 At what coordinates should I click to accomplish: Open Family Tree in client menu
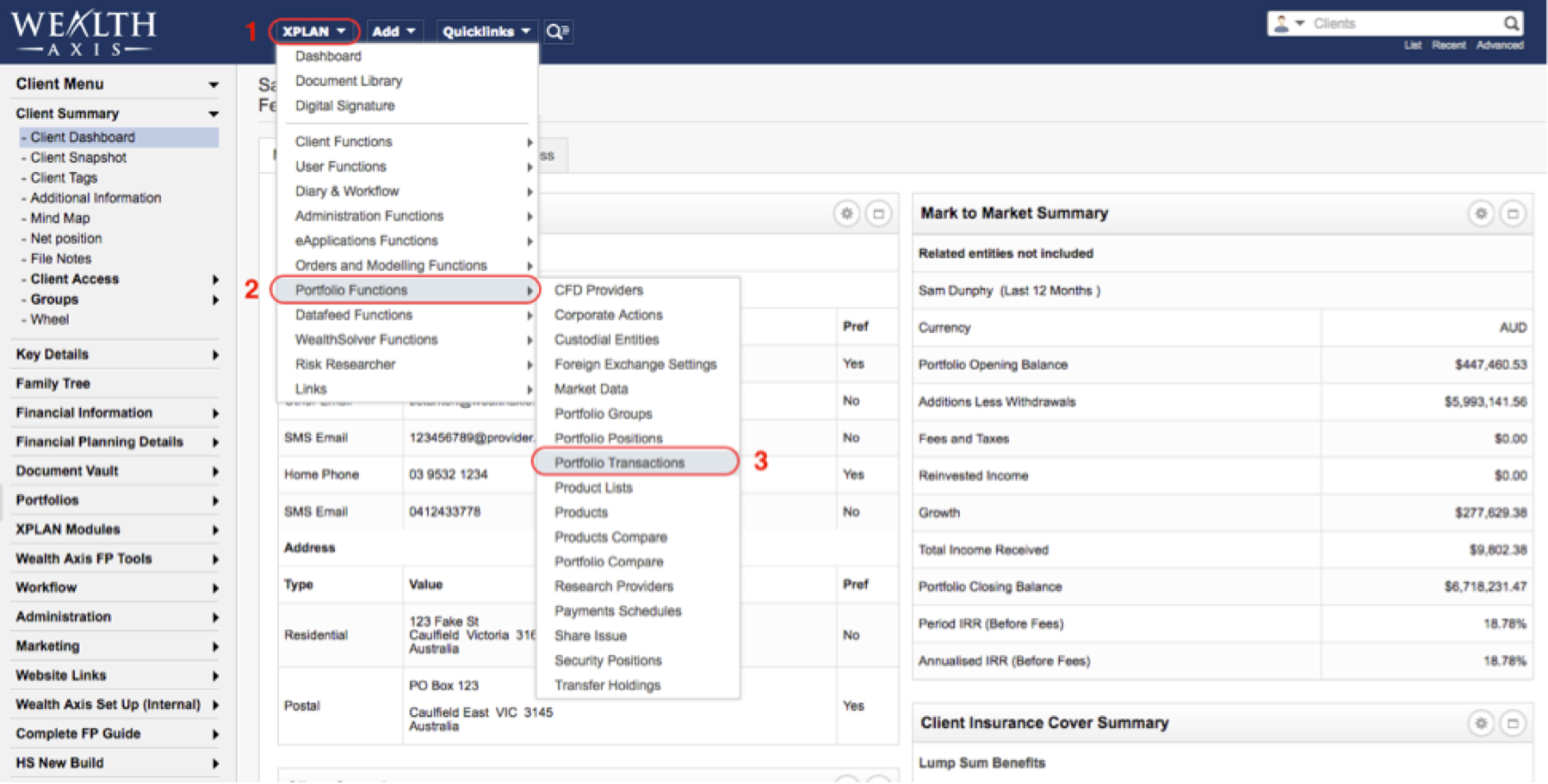pos(53,384)
